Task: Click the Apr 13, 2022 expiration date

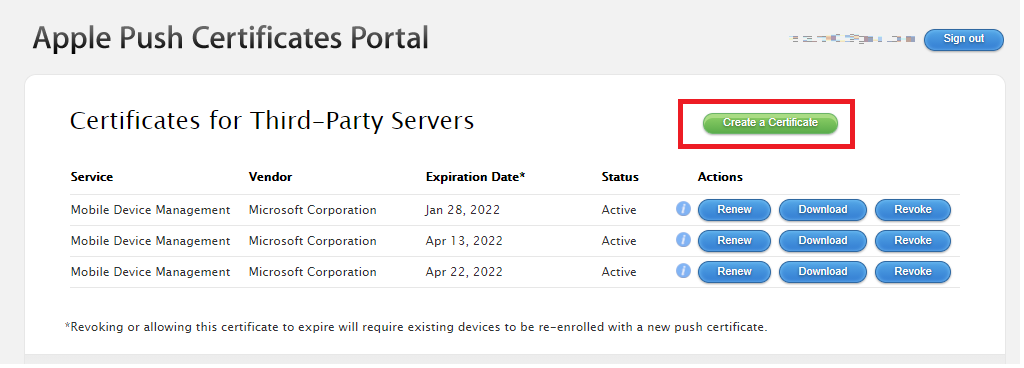Action: click(x=464, y=241)
